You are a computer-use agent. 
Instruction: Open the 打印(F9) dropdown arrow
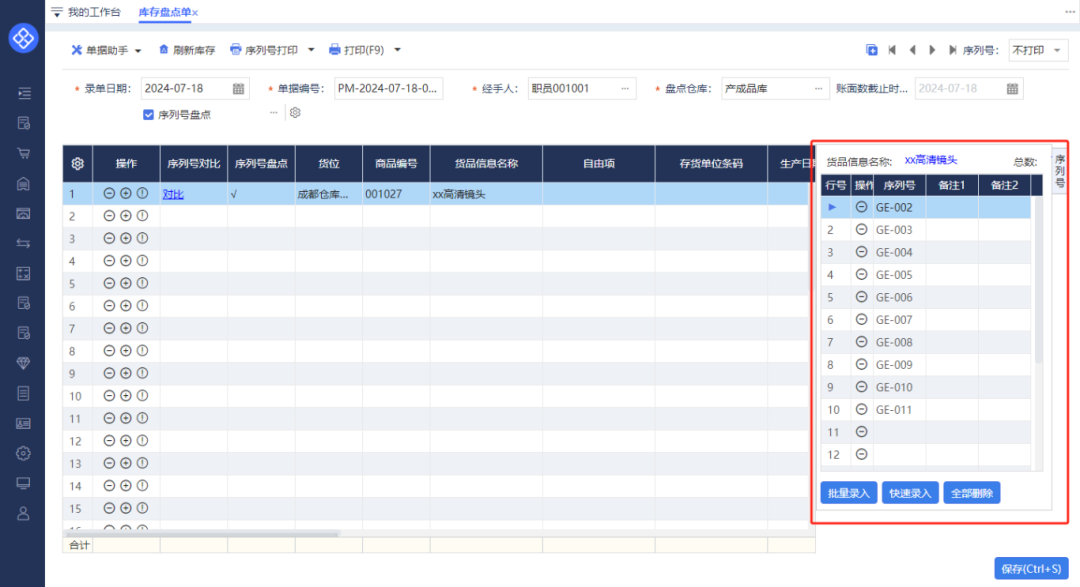coord(397,50)
